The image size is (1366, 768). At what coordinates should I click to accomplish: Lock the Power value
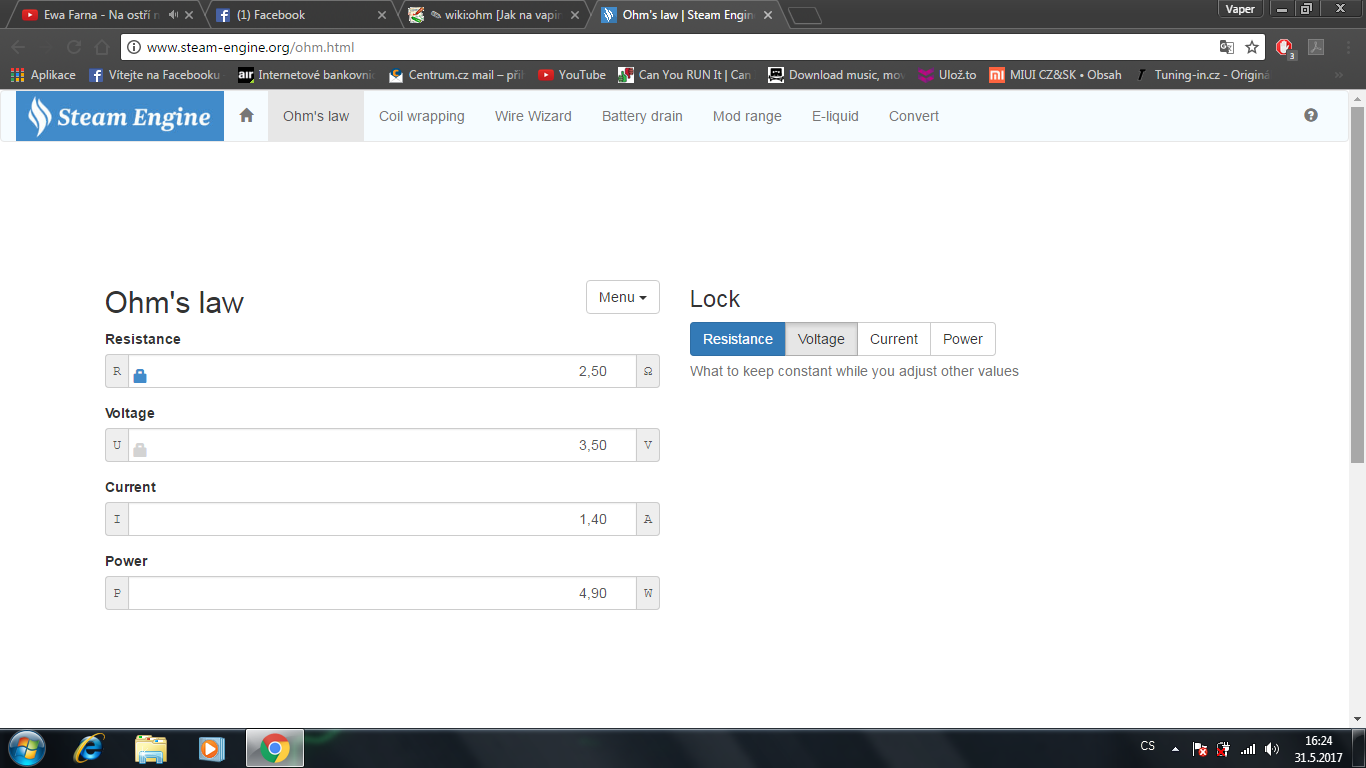point(962,339)
